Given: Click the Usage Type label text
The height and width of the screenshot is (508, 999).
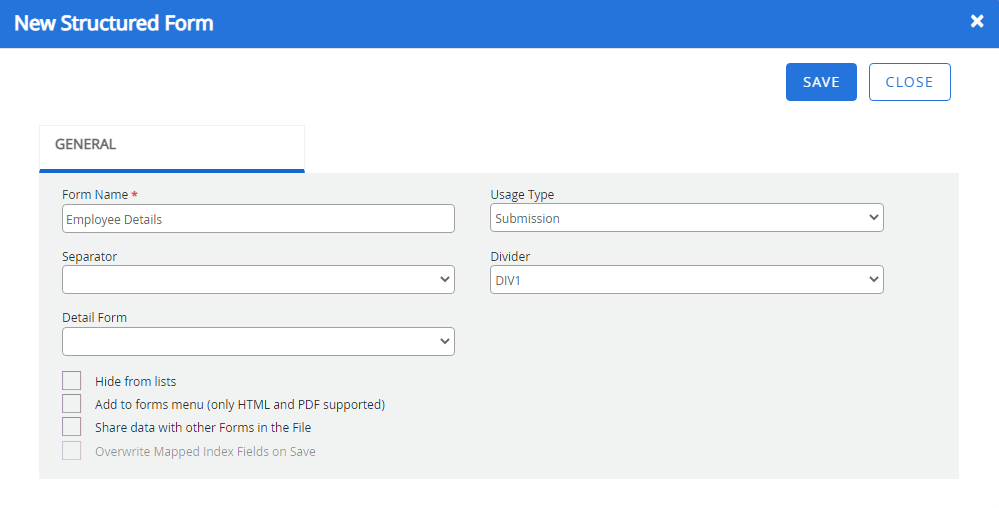Looking at the screenshot, I should coord(522,195).
